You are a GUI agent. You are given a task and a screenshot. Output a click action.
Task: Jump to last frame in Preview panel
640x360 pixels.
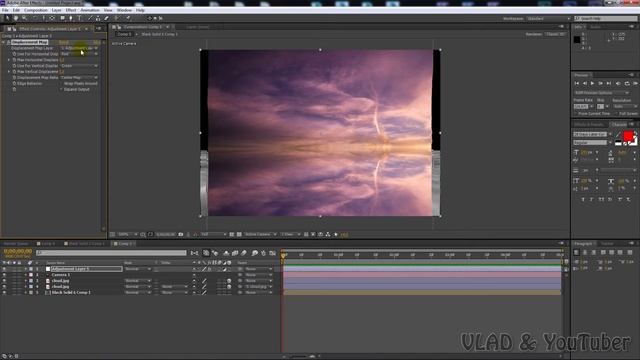tap(609, 83)
